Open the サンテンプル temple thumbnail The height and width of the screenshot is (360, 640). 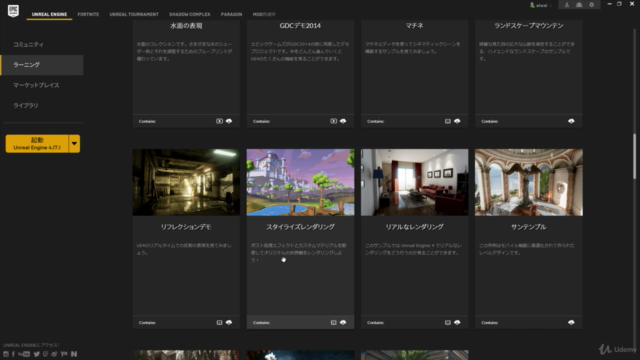529,182
